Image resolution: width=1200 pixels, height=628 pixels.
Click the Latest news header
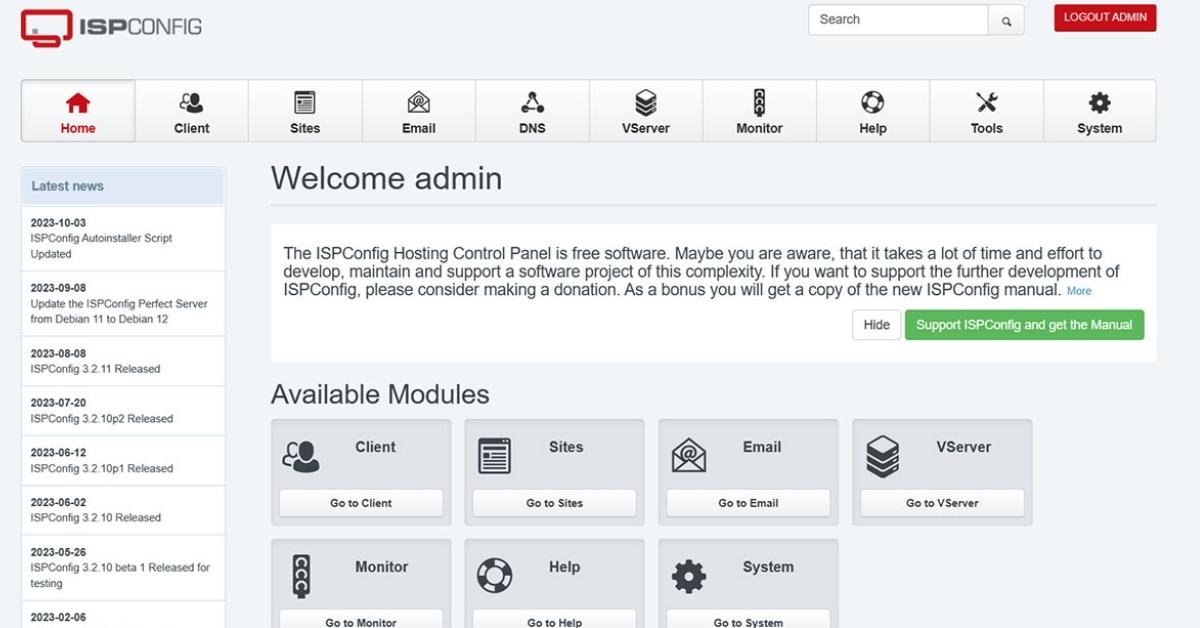(x=123, y=186)
